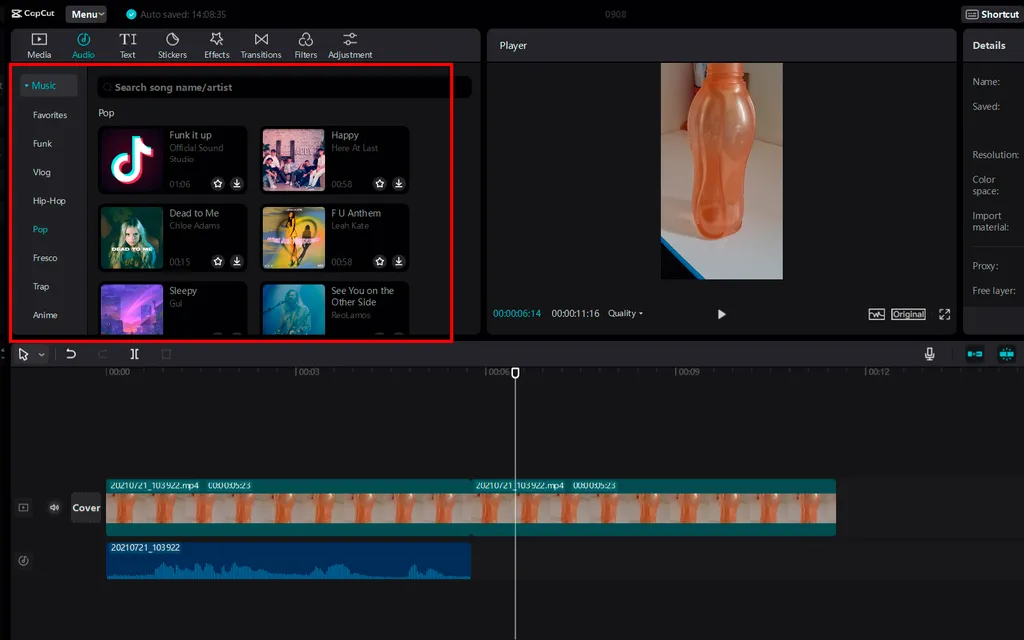Open the dropdown arrow beside the pointer tool

pos(41,355)
